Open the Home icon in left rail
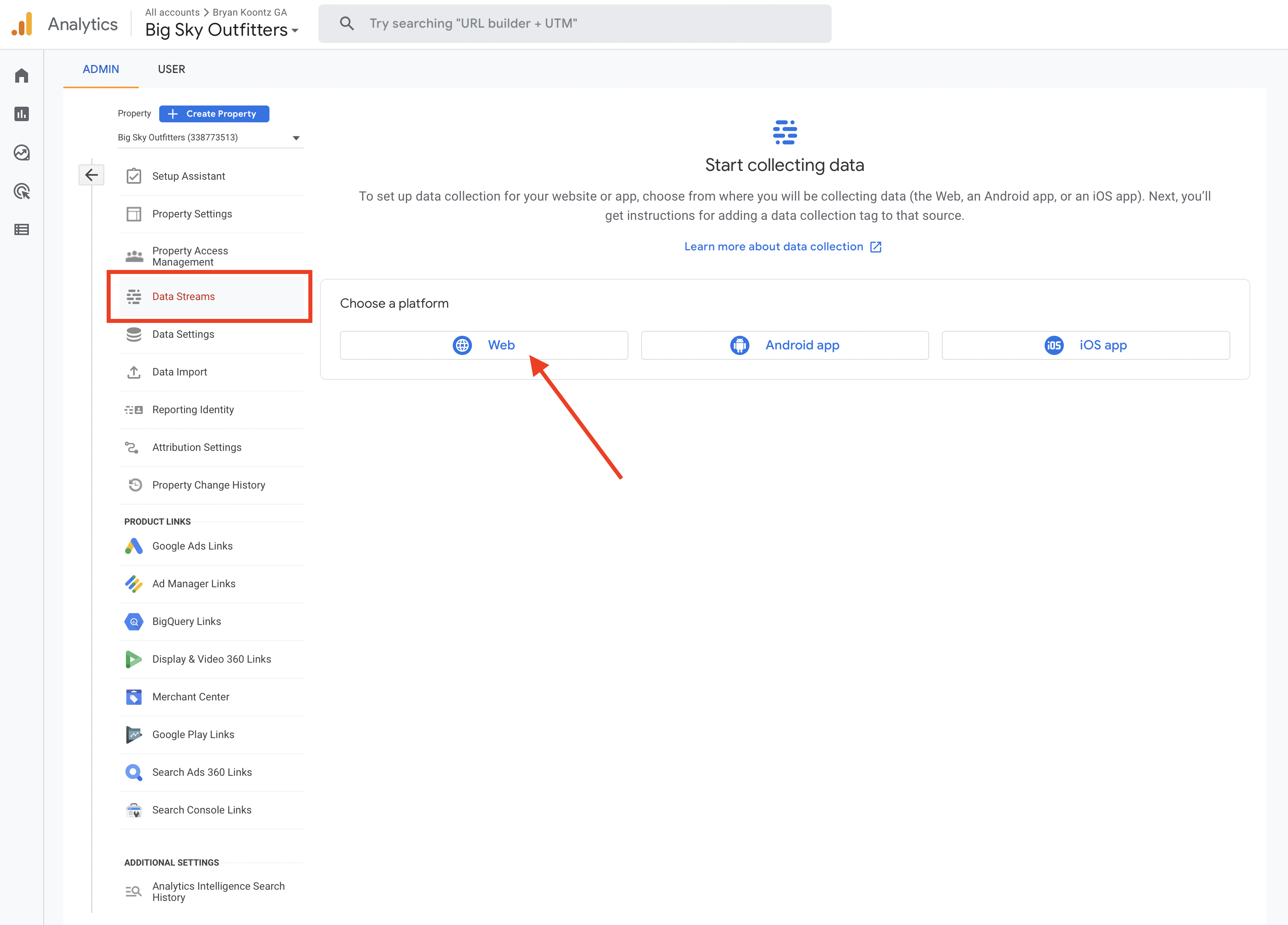The height and width of the screenshot is (925, 1288). coord(22,75)
